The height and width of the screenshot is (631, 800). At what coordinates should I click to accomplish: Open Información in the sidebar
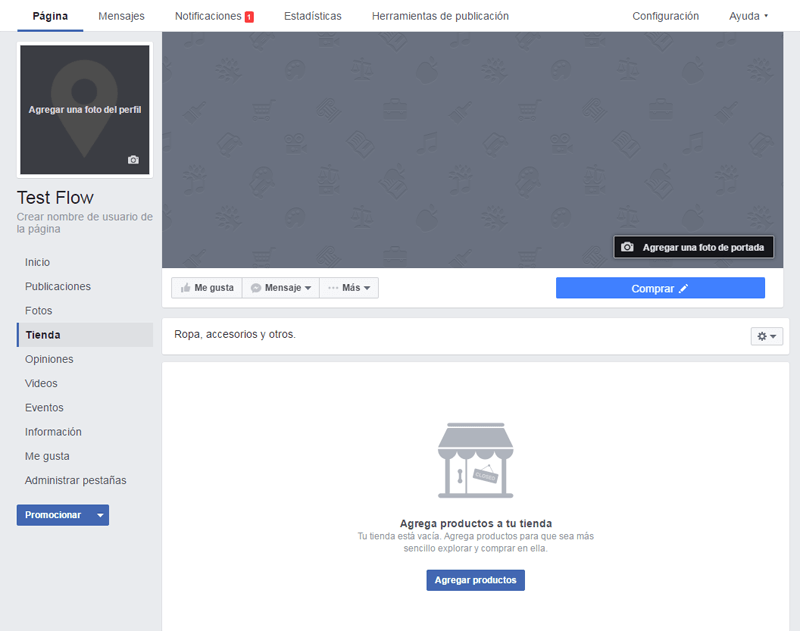53,432
